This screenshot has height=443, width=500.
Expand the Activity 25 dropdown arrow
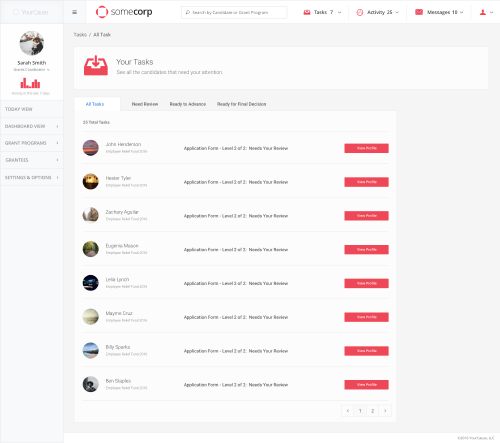tap(397, 12)
